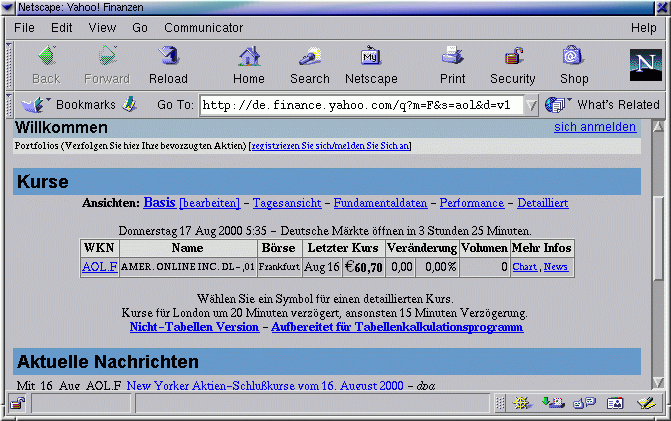Click the vertical scrollbar up arrow
The height and width of the screenshot is (421, 671).
(658, 127)
